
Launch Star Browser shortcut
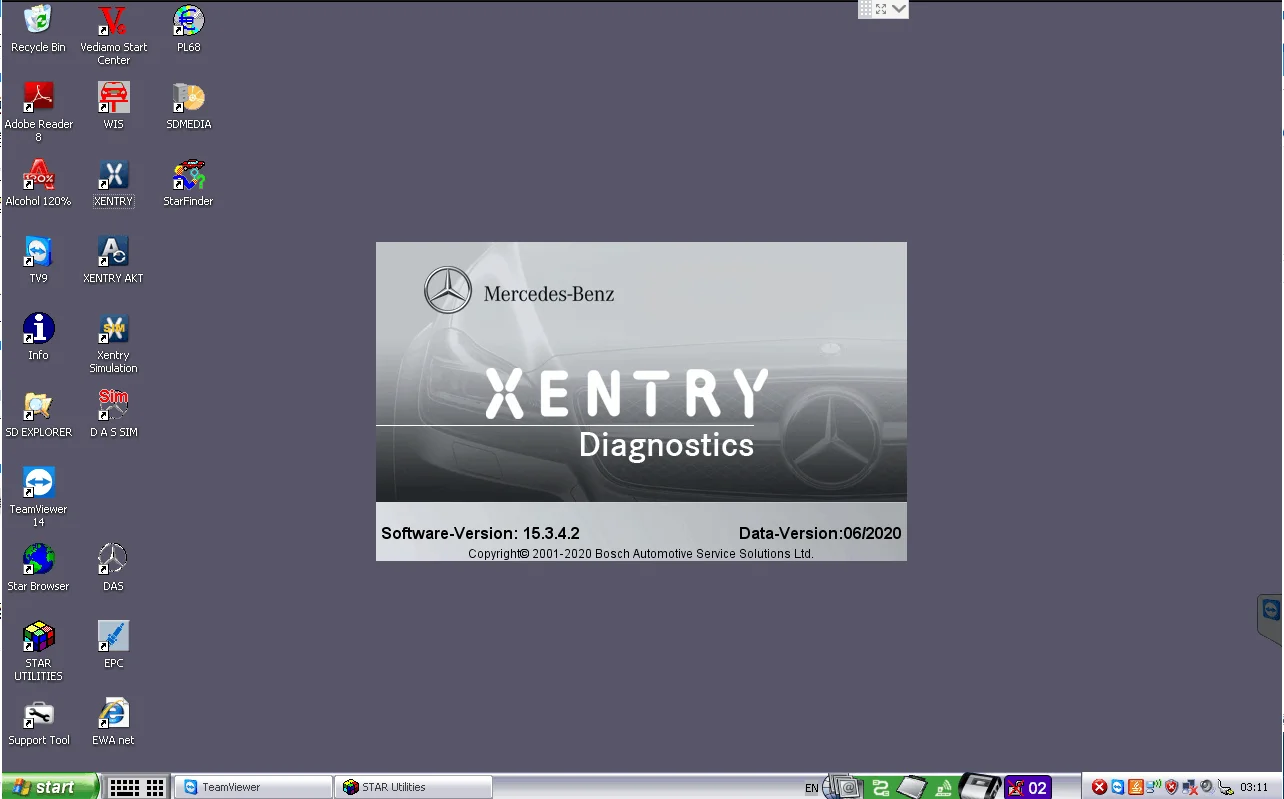(x=38, y=568)
